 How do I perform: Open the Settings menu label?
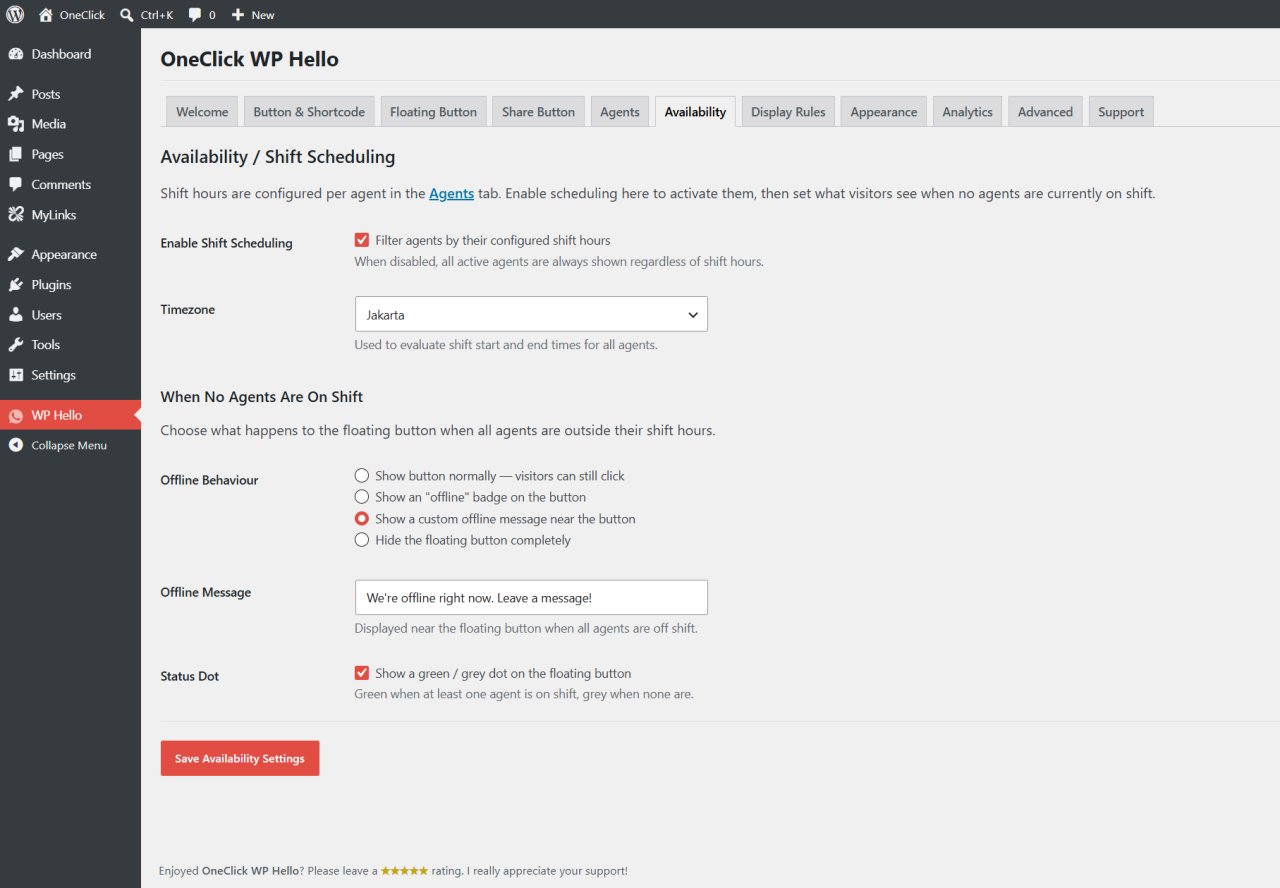pyautogui.click(x=53, y=375)
